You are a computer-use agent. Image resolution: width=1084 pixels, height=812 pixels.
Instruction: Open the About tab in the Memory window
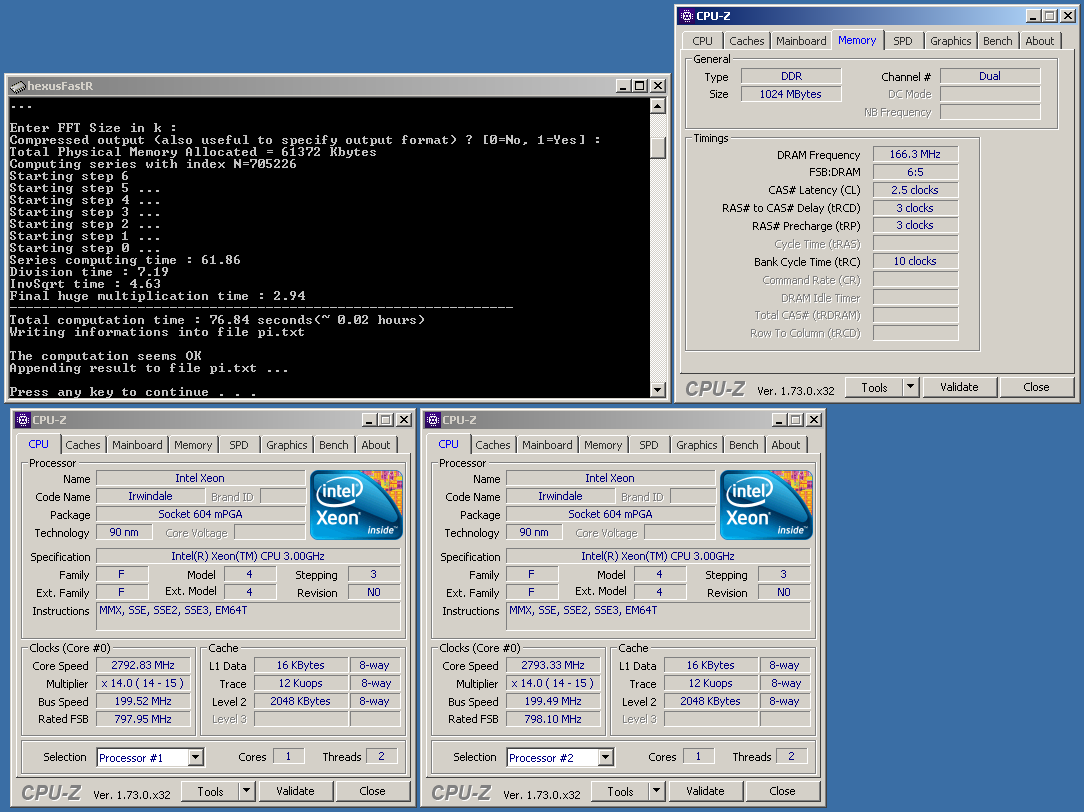(1040, 41)
